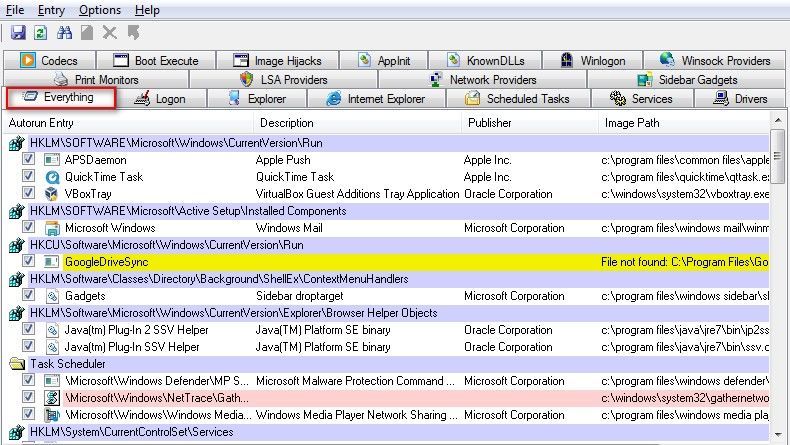Sort by the Publisher column header
Screen dimensions: 790x445
(x=530, y=123)
